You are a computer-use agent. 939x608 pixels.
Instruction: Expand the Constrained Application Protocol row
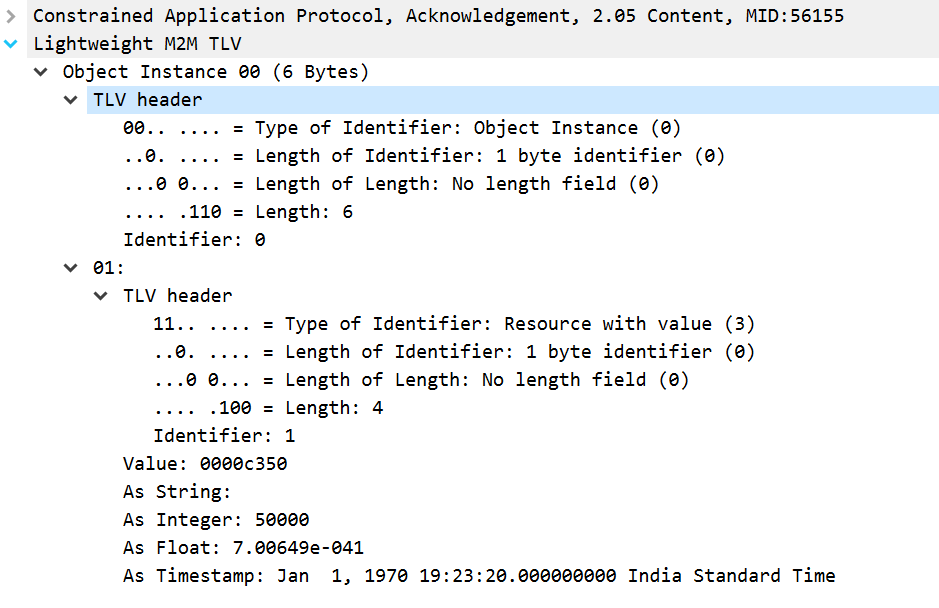[9, 15]
